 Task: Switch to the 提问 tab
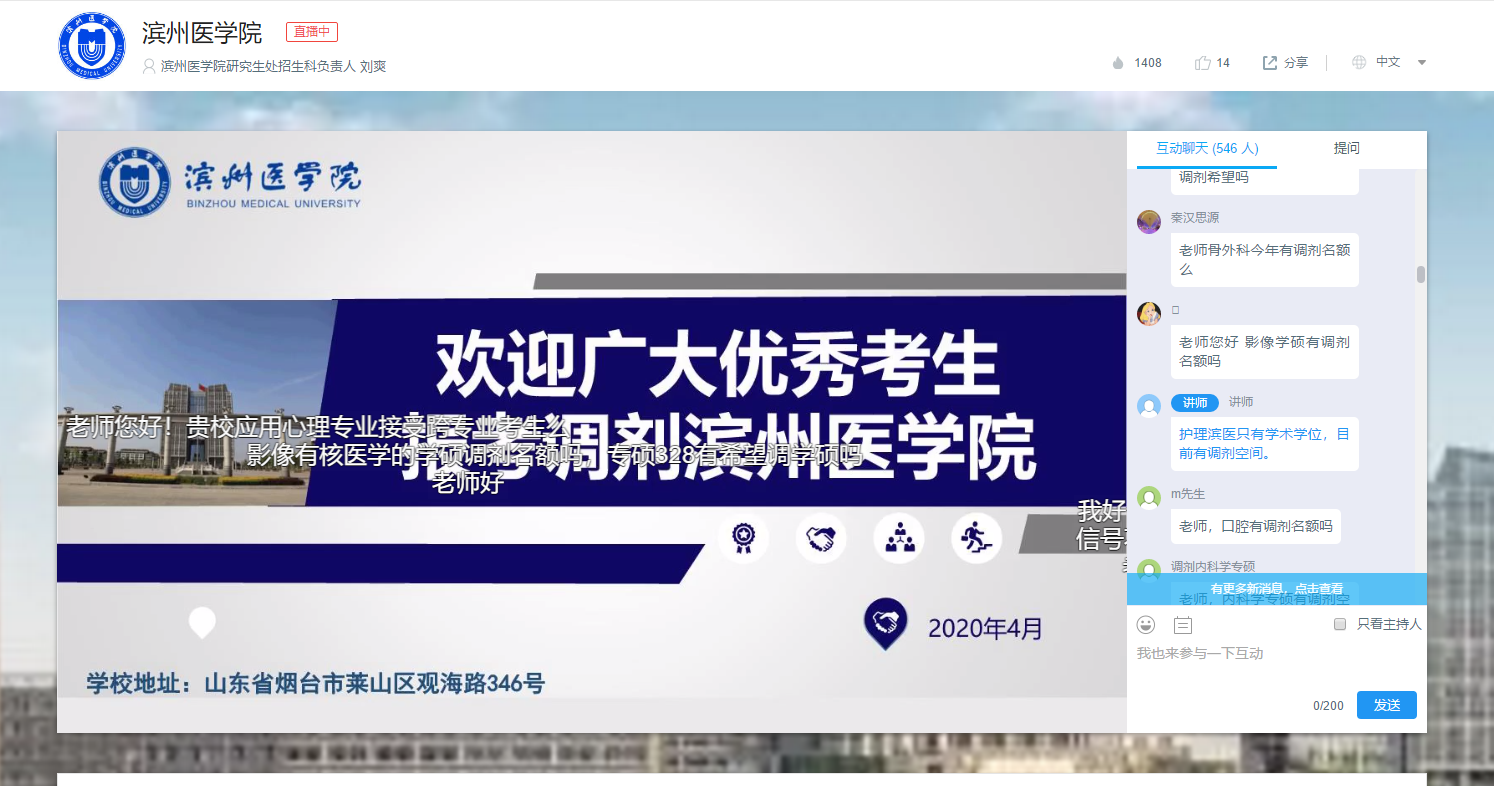coord(1346,148)
